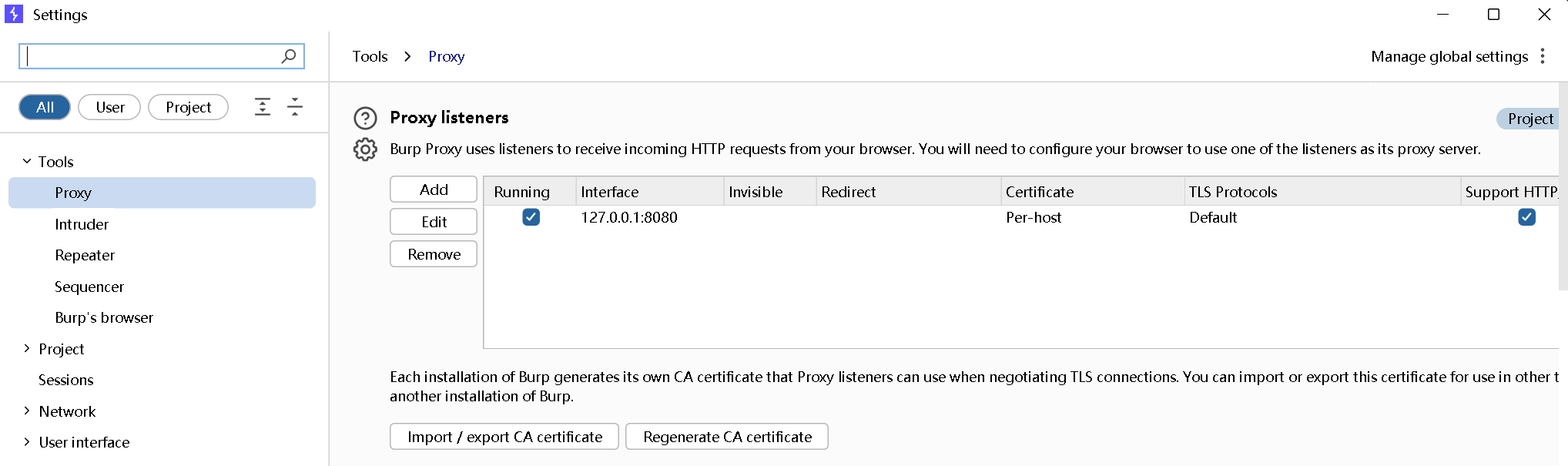The image size is (1568, 466).
Task: Expand the Network tree section
Action: [x=27, y=411]
